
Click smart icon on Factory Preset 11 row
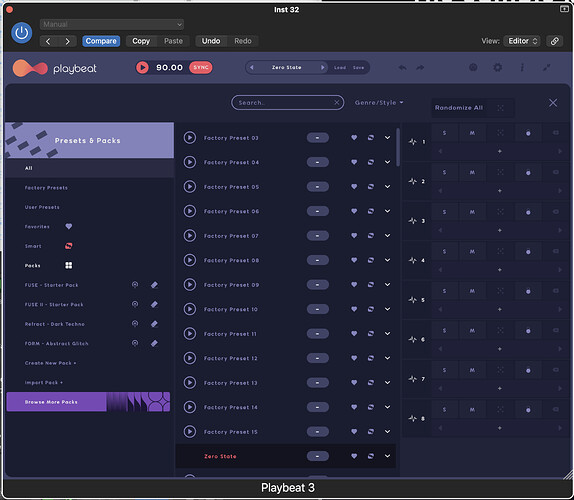[x=371, y=333]
